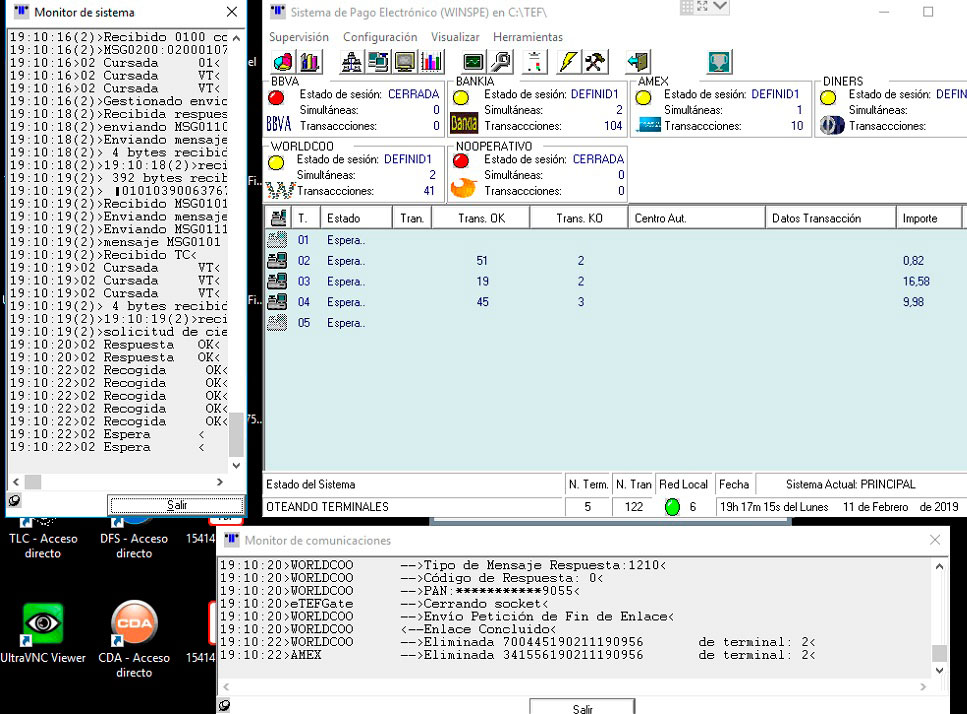Open the single monitor screen toolbar icon
The image size is (967, 714).
(x=405, y=62)
